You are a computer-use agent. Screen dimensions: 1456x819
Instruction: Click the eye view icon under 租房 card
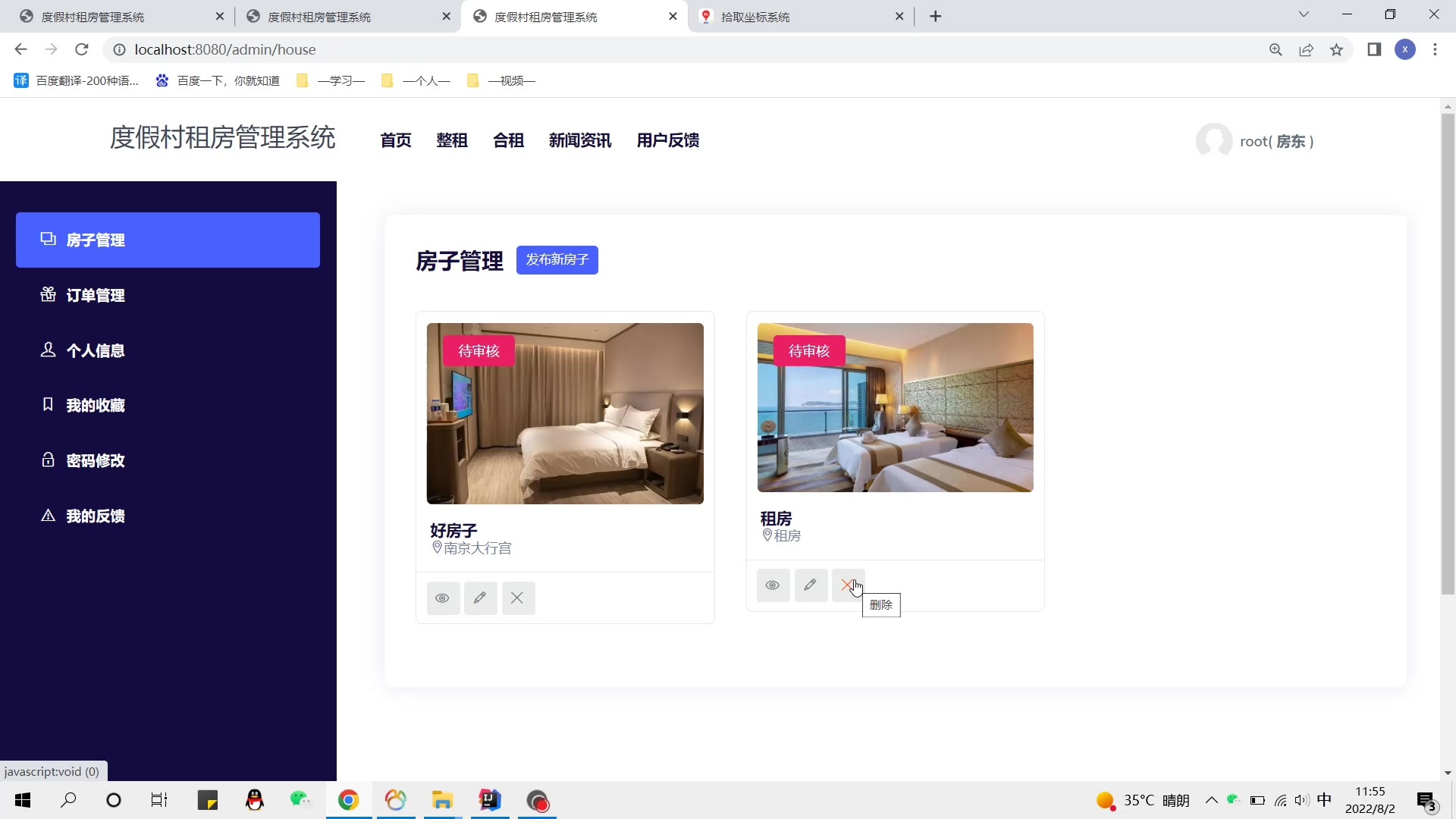(773, 585)
